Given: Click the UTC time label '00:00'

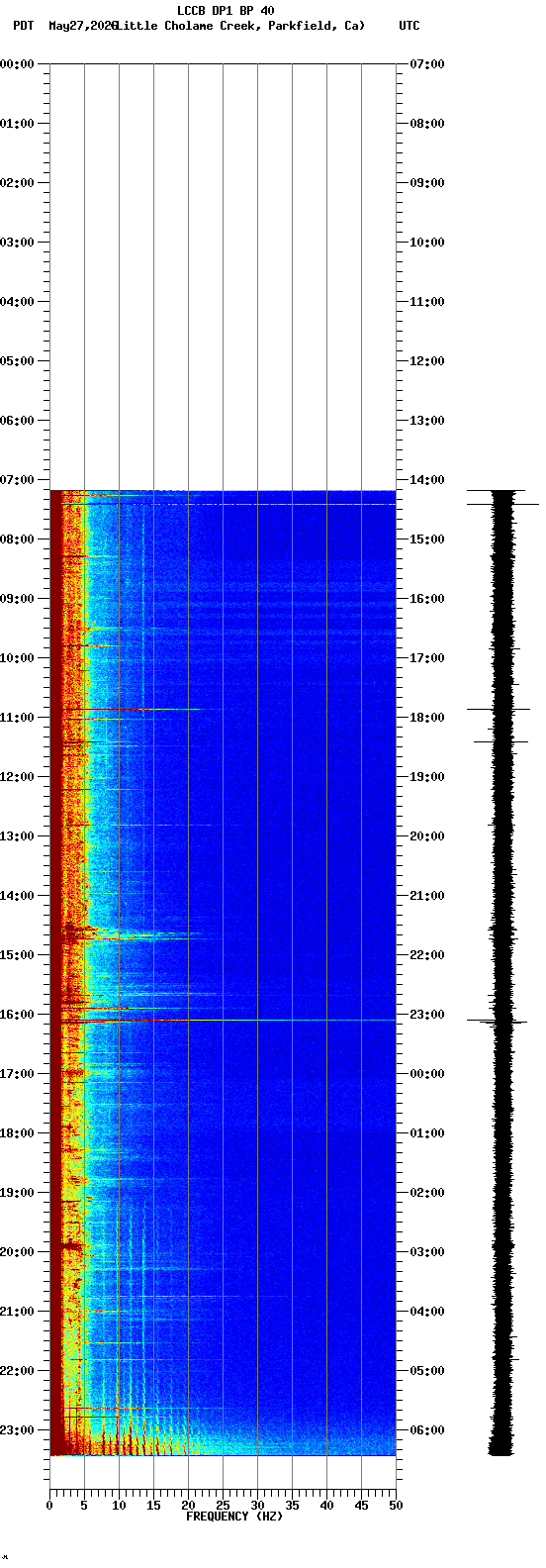Looking at the screenshot, I should point(427,1074).
